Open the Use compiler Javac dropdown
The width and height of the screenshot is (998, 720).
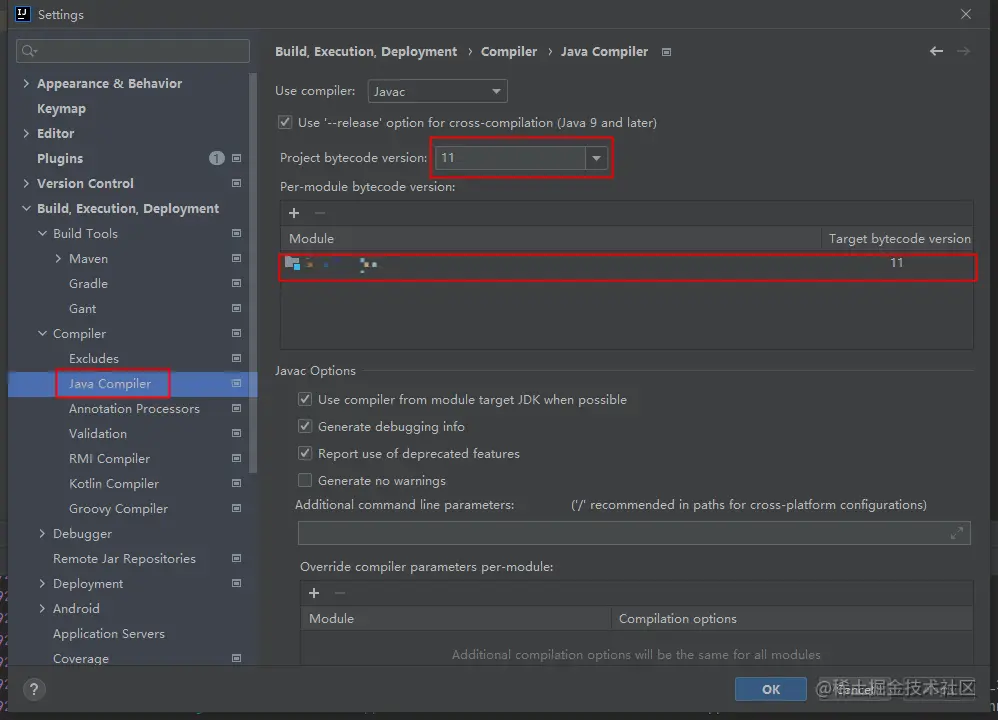point(437,91)
